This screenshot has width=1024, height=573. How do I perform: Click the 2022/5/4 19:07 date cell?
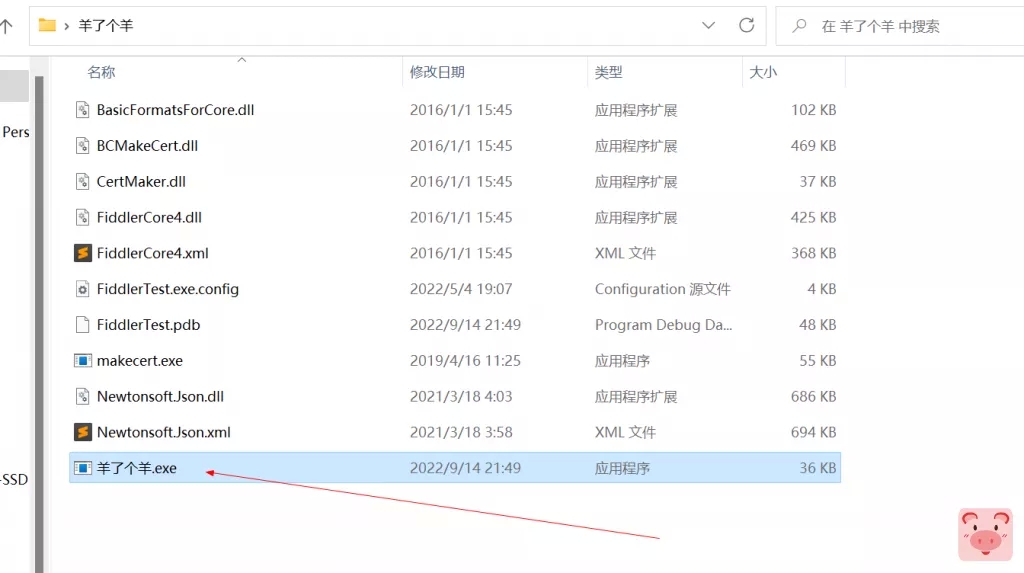[460, 289]
